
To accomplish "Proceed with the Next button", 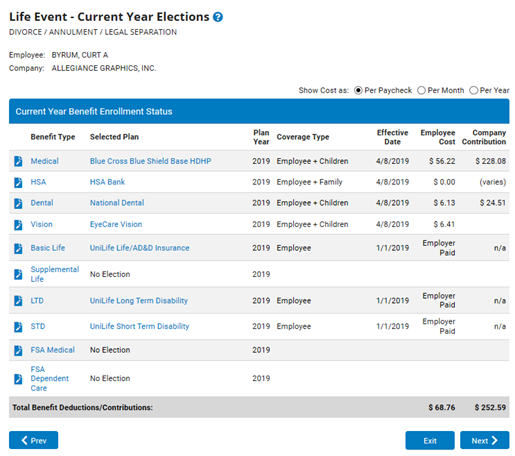I will point(485,440).
